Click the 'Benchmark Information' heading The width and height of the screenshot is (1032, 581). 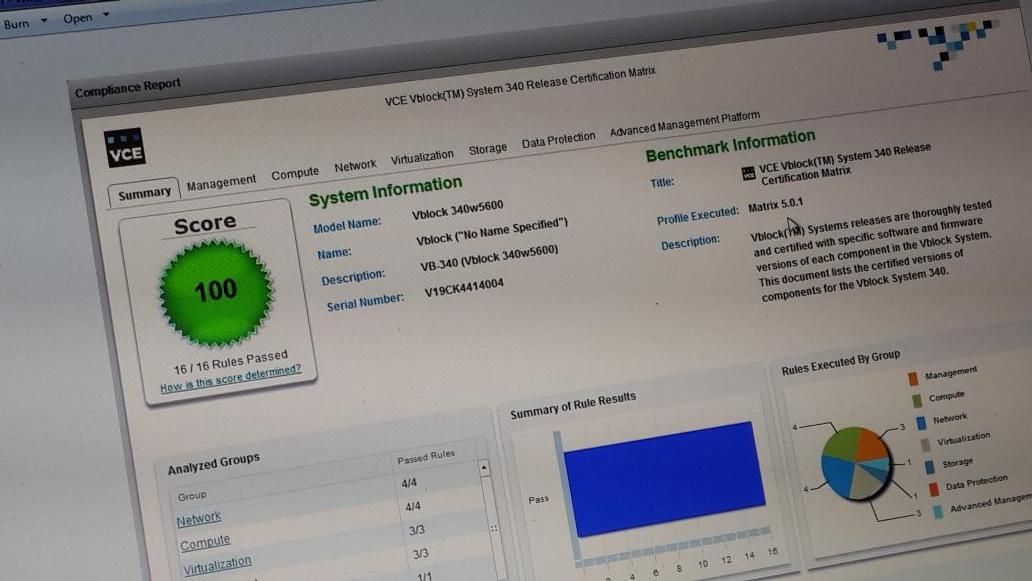click(x=730, y=145)
